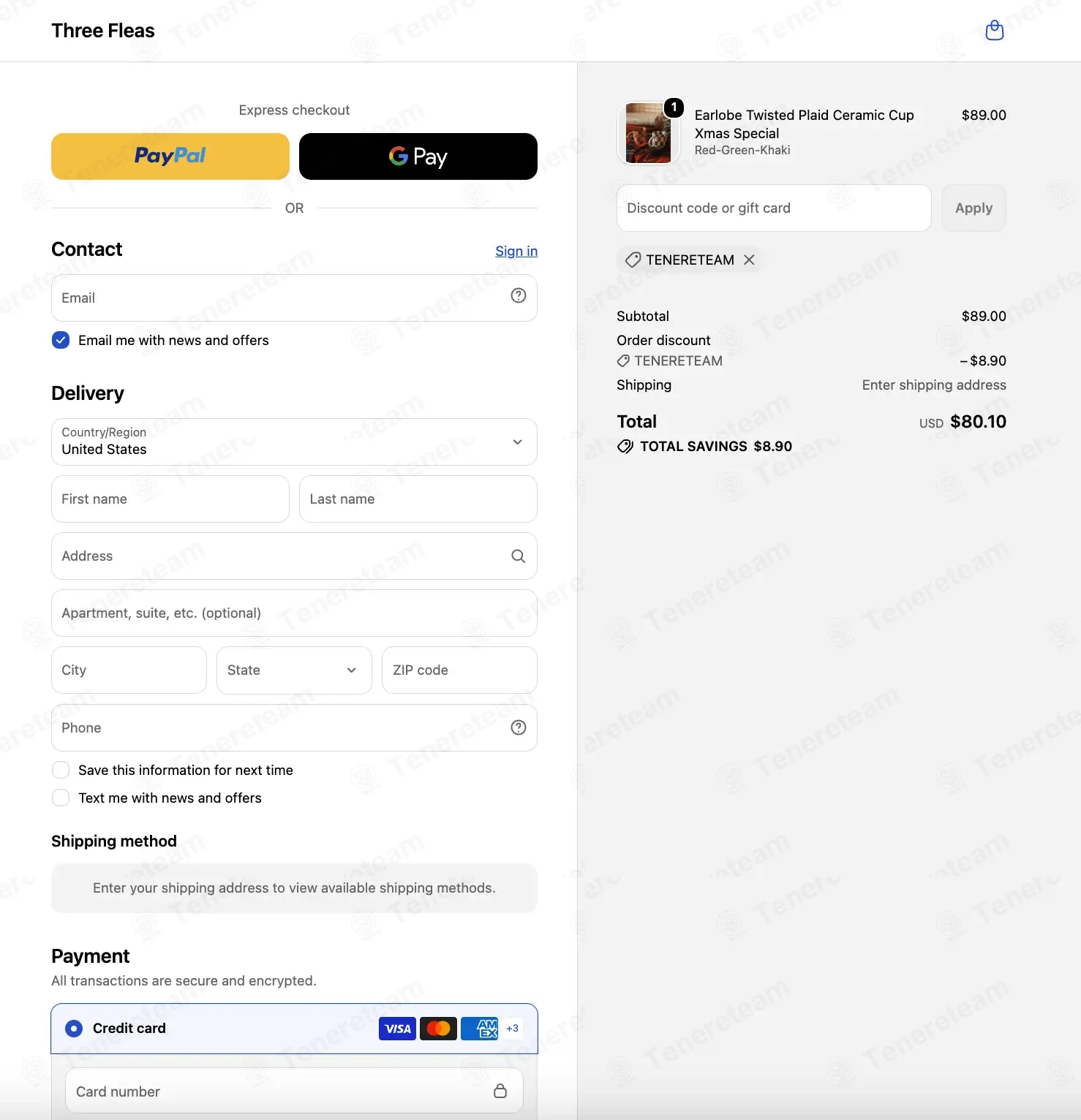Show the +3 more card brands
The height and width of the screenshot is (1120, 1081).
coord(513,1029)
